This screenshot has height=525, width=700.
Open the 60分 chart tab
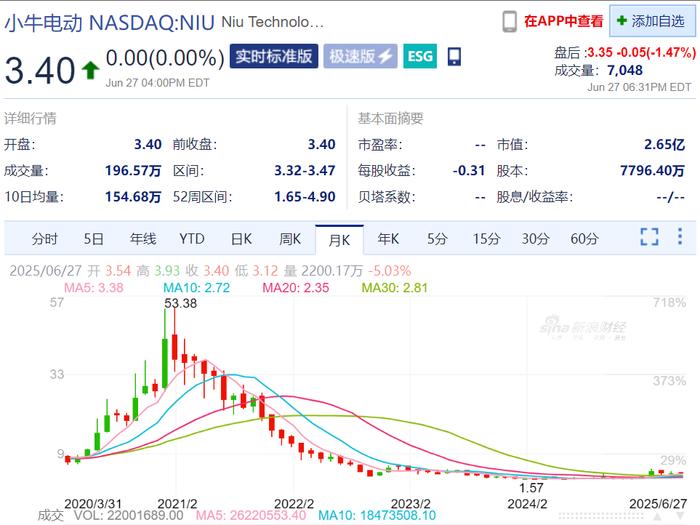coord(584,239)
